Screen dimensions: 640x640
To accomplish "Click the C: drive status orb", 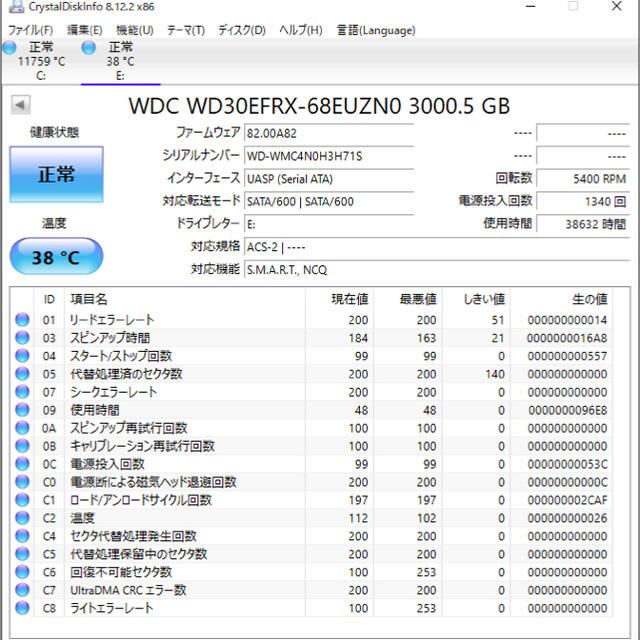I will point(9,48).
